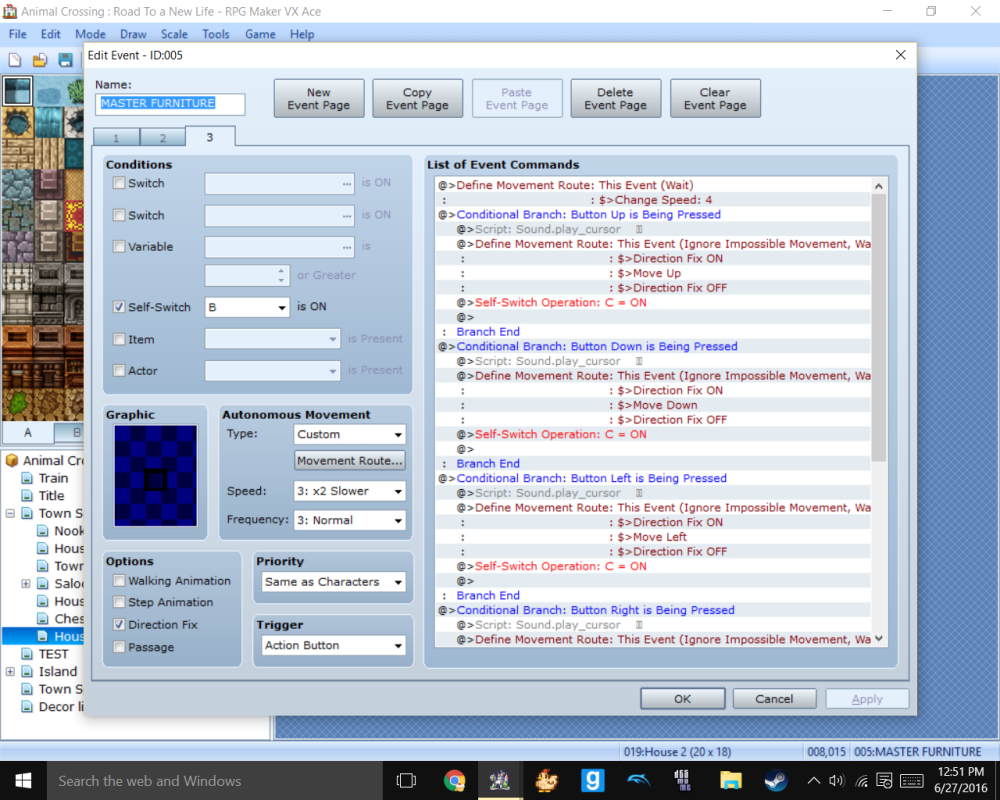
Task: Open the Self-Switch B dropdown
Action: (x=247, y=307)
